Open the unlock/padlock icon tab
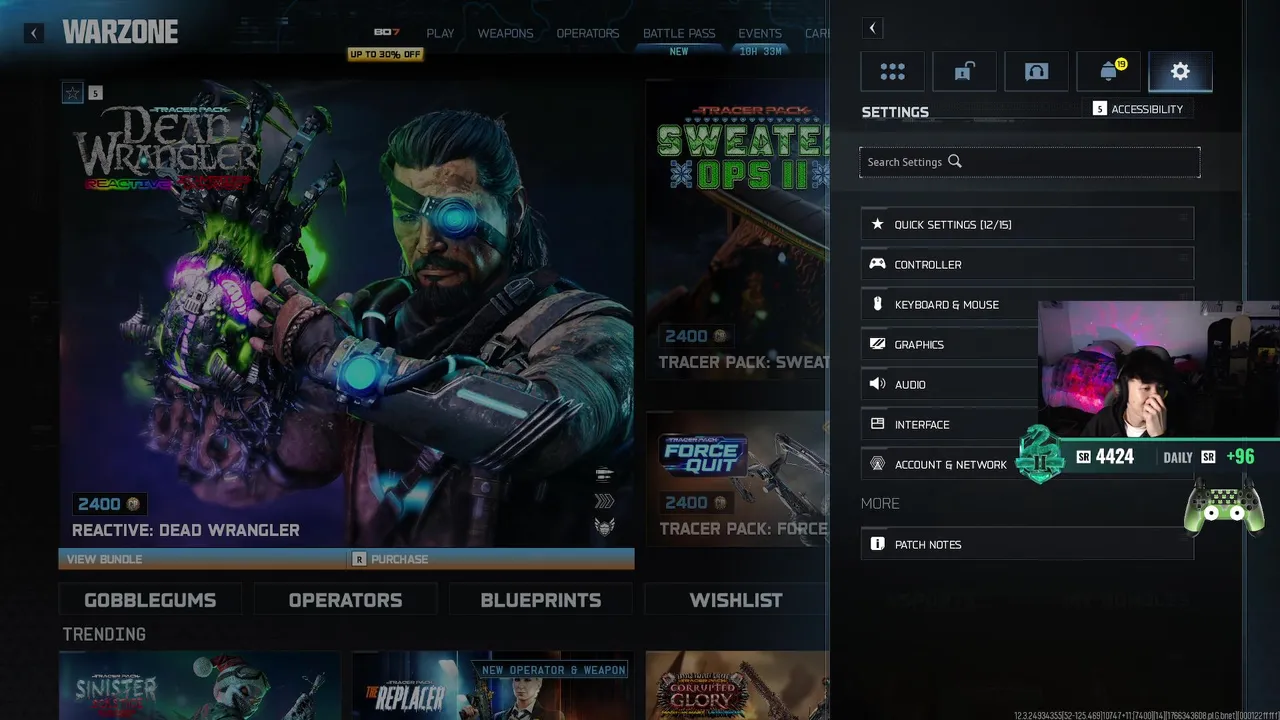Viewport: 1280px width, 720px height. 964,72
